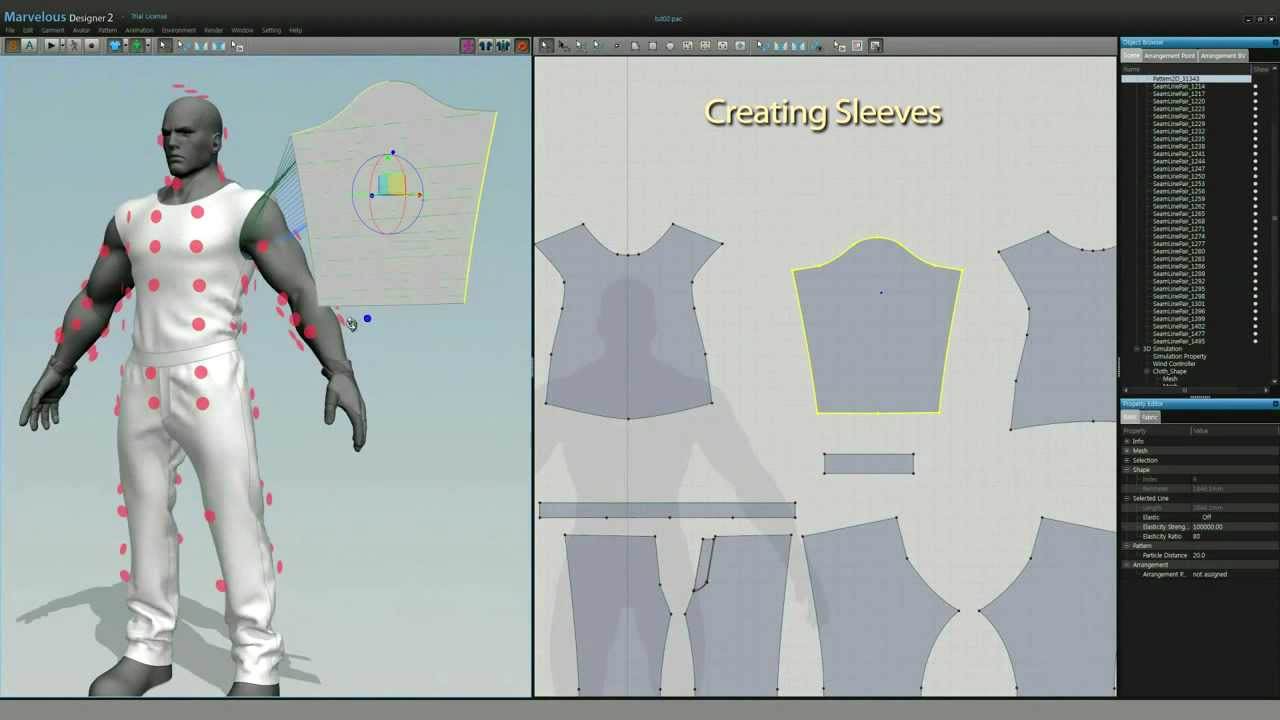
Task: Open the Fabric tab in Property Editor
Action: coord(1150,417)
